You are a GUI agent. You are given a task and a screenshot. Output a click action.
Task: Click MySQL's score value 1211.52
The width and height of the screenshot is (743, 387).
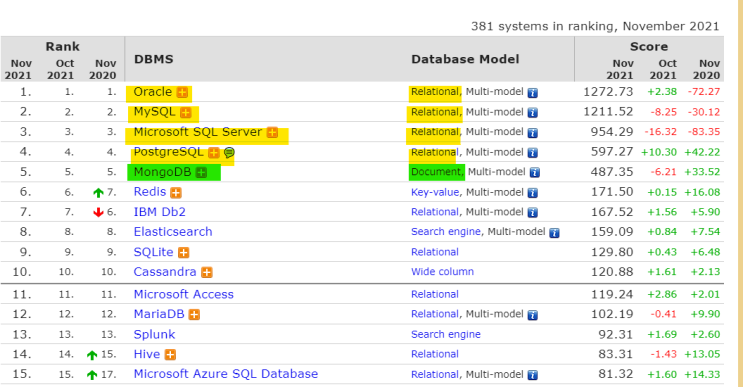point(608,112)
